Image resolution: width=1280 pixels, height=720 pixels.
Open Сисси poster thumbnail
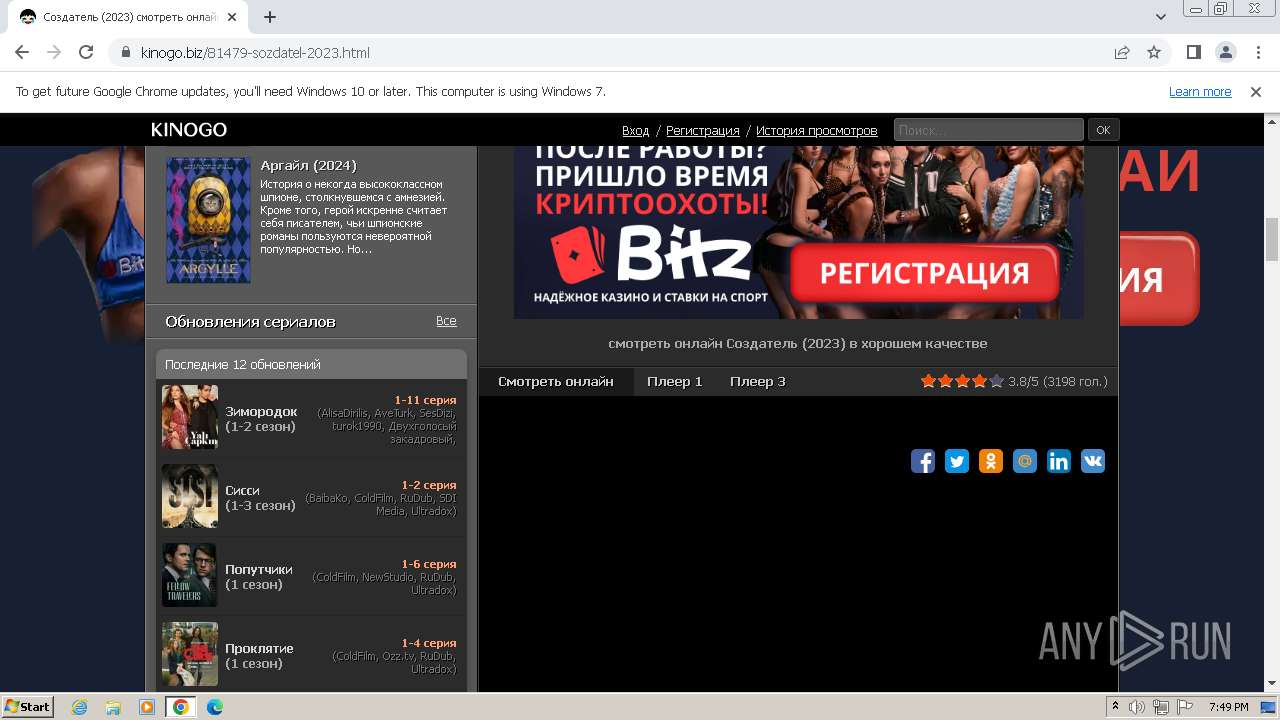[x=190, y=496]
